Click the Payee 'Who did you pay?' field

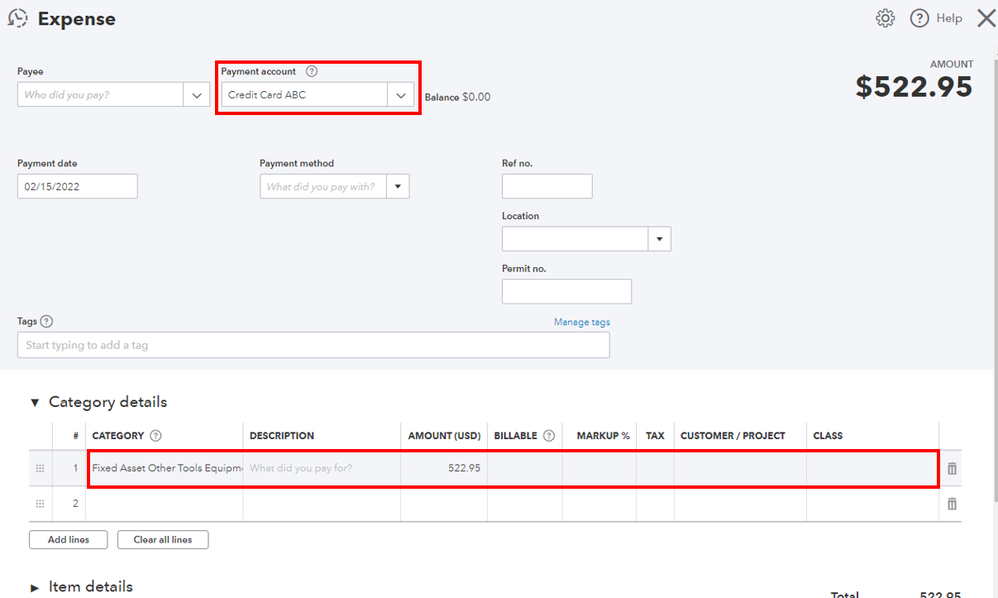click(x=101, y=95)
